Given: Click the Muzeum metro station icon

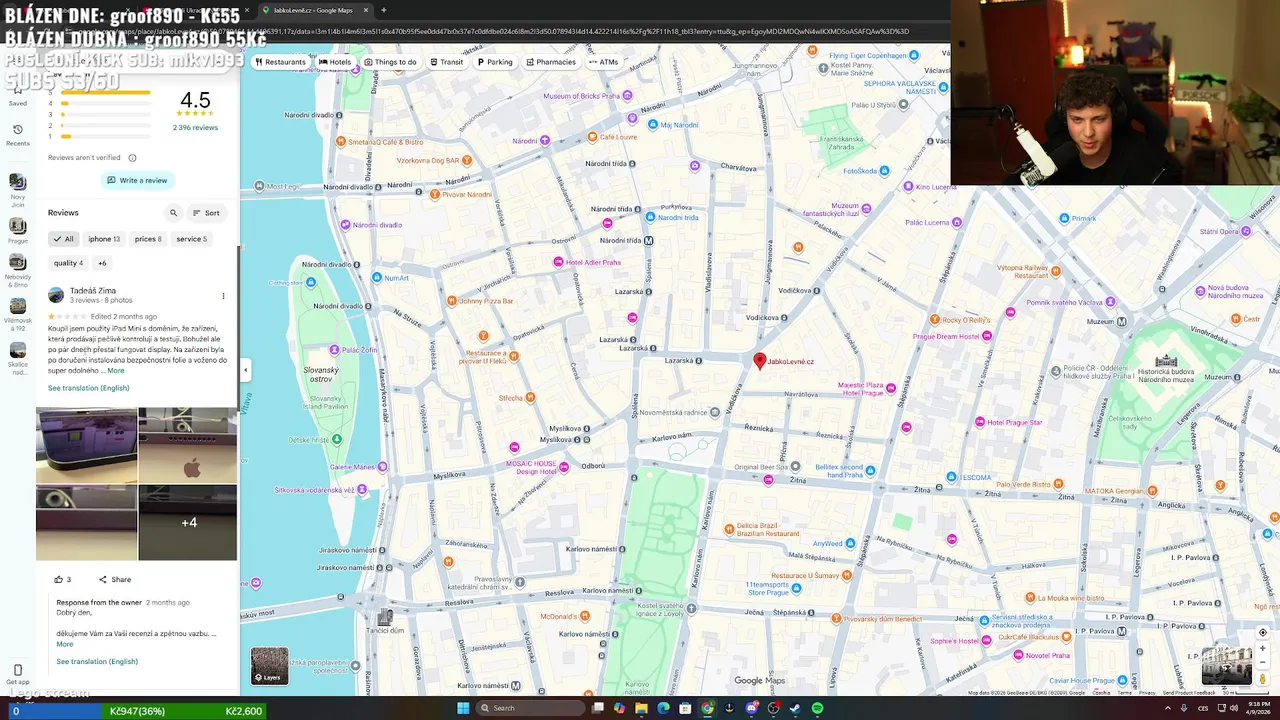Looking at the screenshot, I should coord(1121,322).
